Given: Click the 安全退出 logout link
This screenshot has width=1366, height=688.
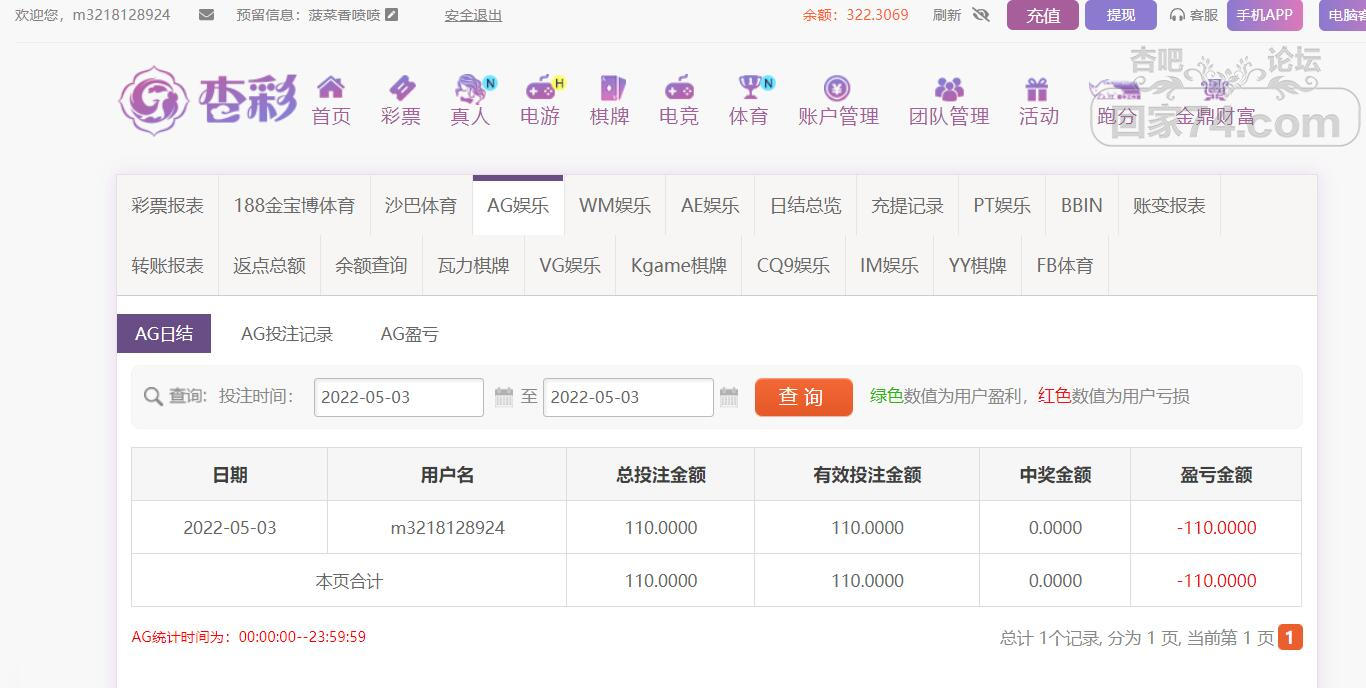Looking at the screenshot, I should 473,15.
